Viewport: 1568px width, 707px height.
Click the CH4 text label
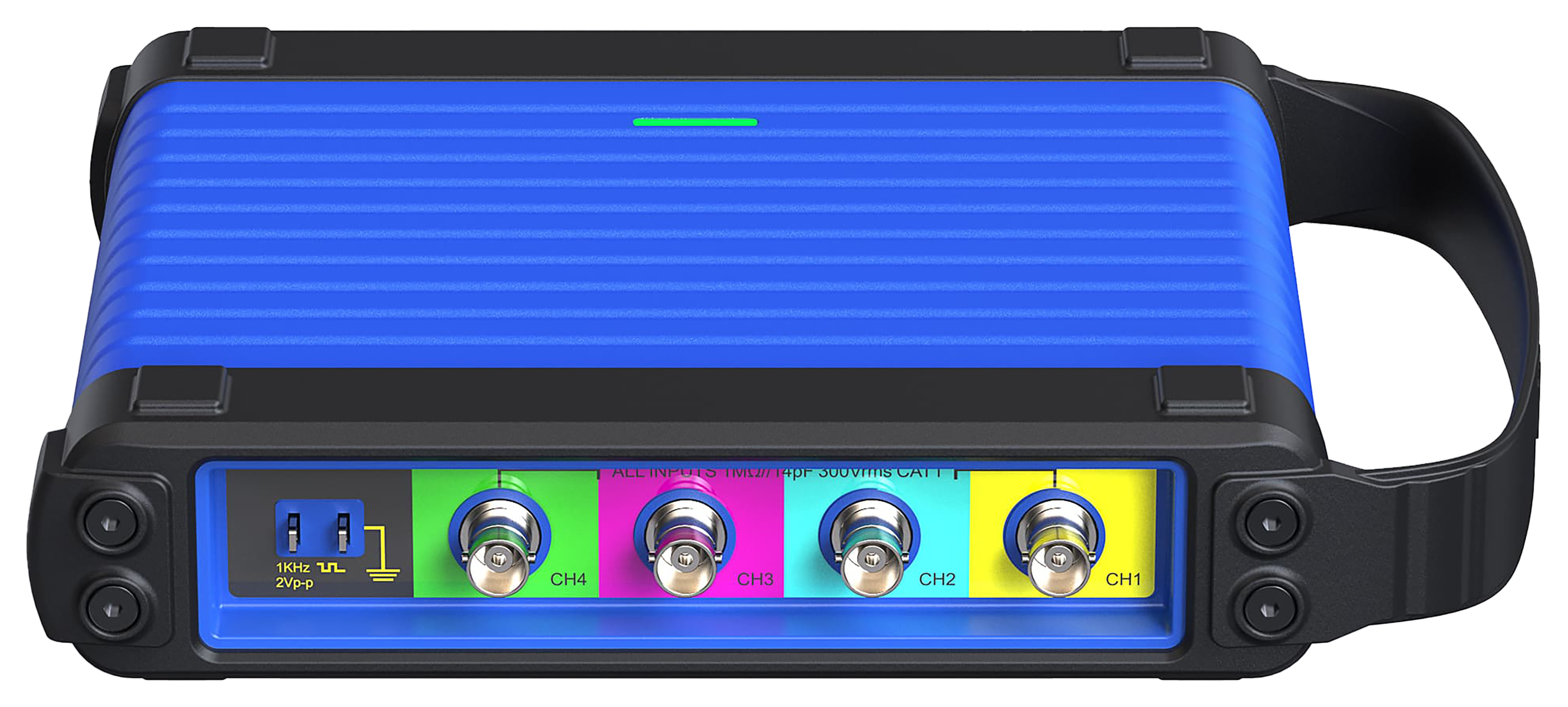click(568, 579)
